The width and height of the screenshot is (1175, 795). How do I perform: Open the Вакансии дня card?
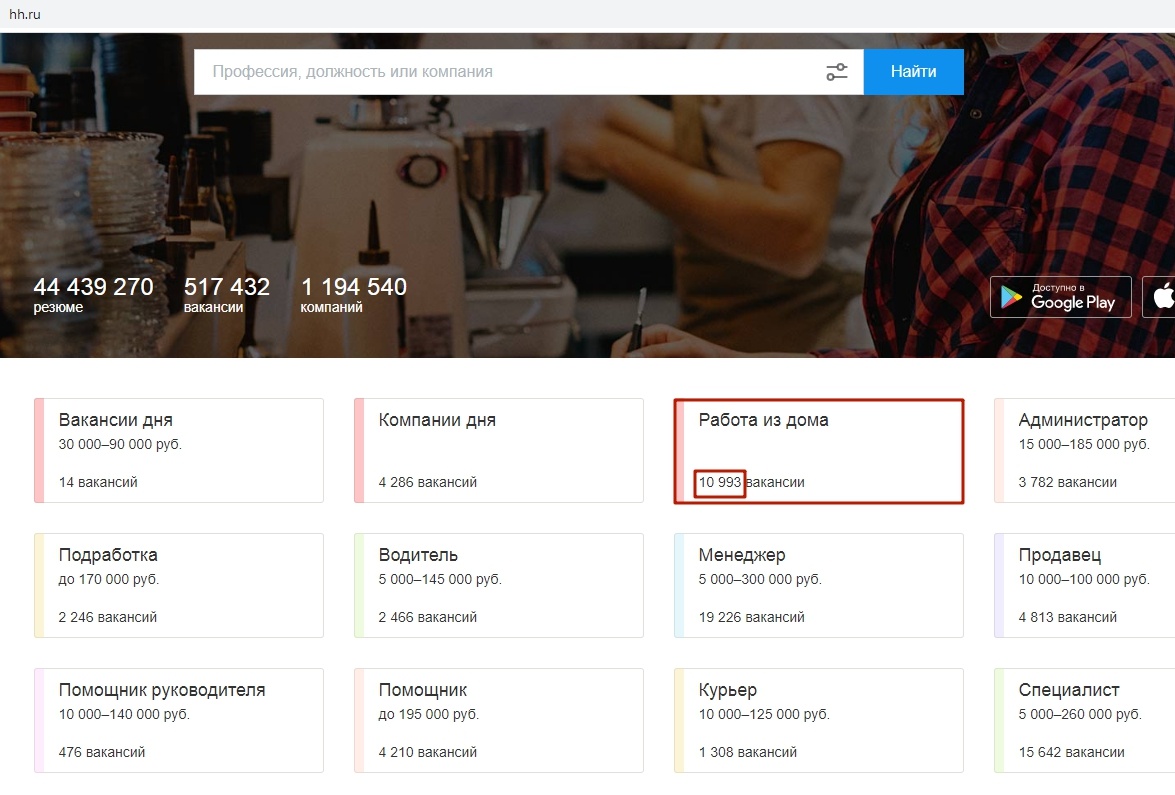[x=179, y=450]
